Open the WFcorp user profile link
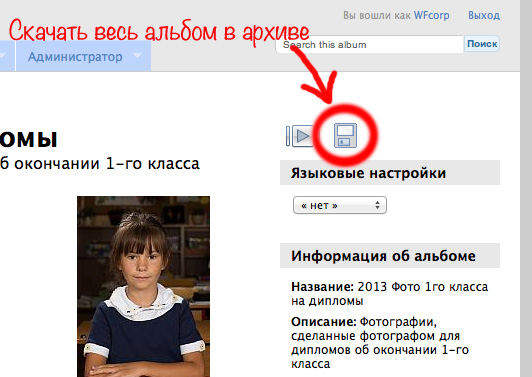532x377 pixels. (x=432, y=15)
